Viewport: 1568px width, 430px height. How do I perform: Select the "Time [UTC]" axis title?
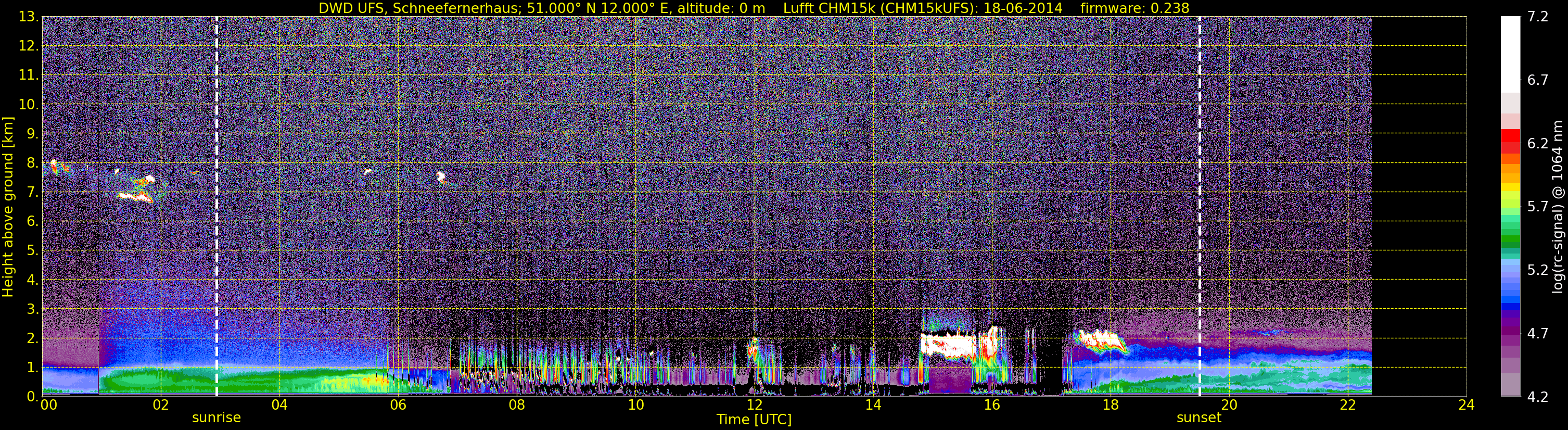click(x=754, y=420)
